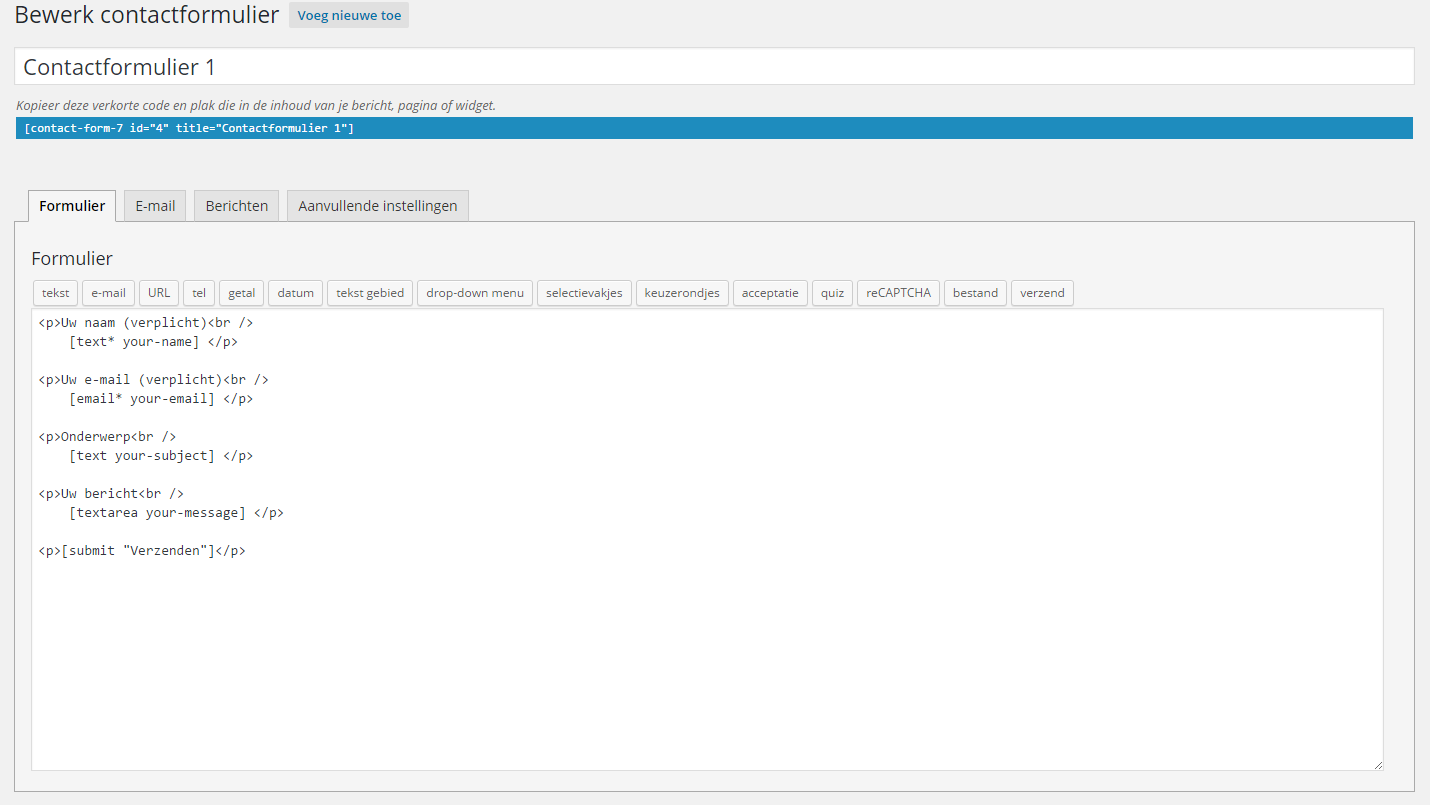This screenshot has width=1430, height=805.
Task: Insert a getal tag
Action: point(240,292)
